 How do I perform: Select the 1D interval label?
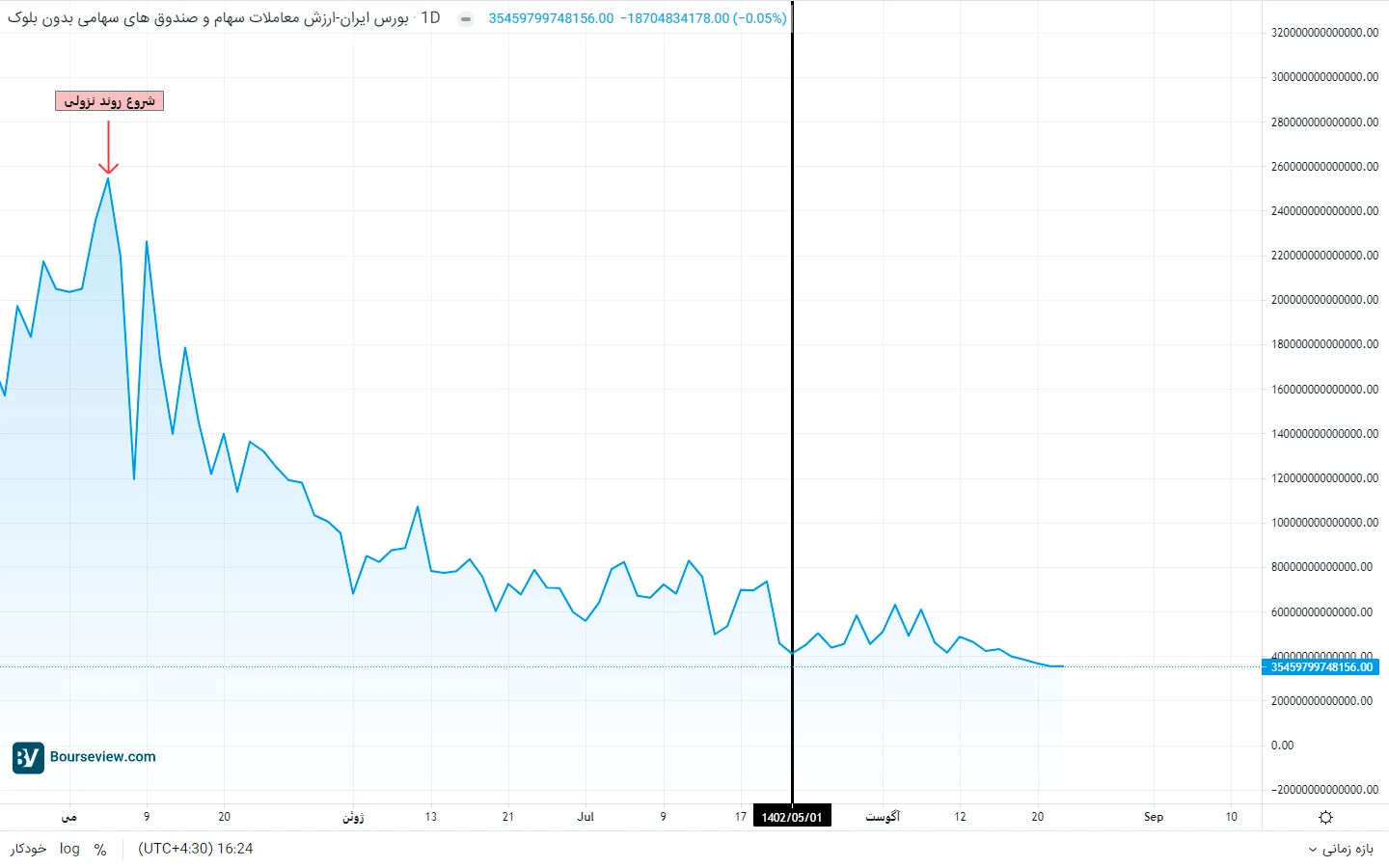coord(430,18)
